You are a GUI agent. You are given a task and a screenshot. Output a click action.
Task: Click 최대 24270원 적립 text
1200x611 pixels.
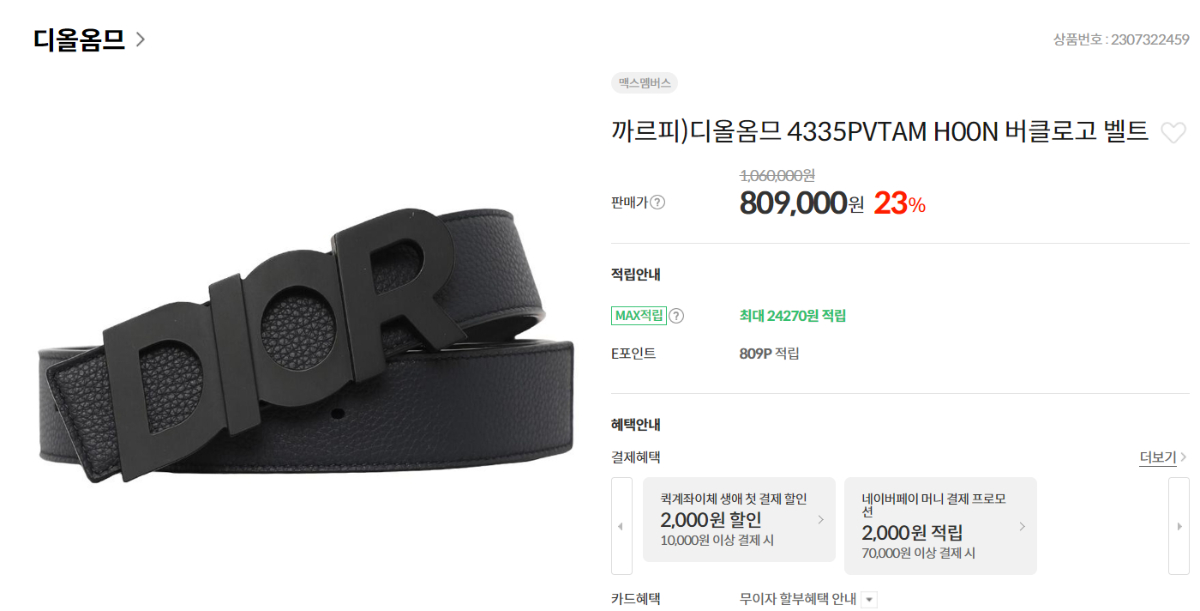pyautogui.click(x=792, y=316)
